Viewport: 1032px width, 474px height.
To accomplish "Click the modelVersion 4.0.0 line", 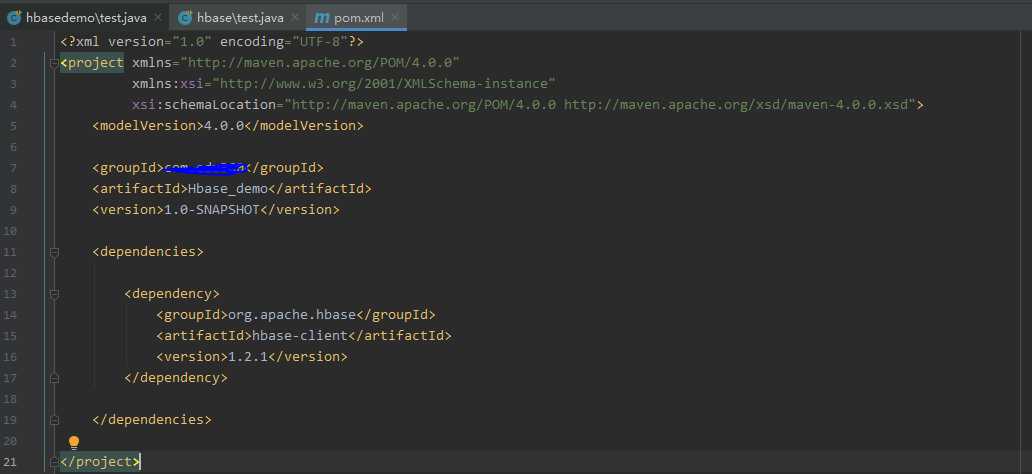I will 228,126.
